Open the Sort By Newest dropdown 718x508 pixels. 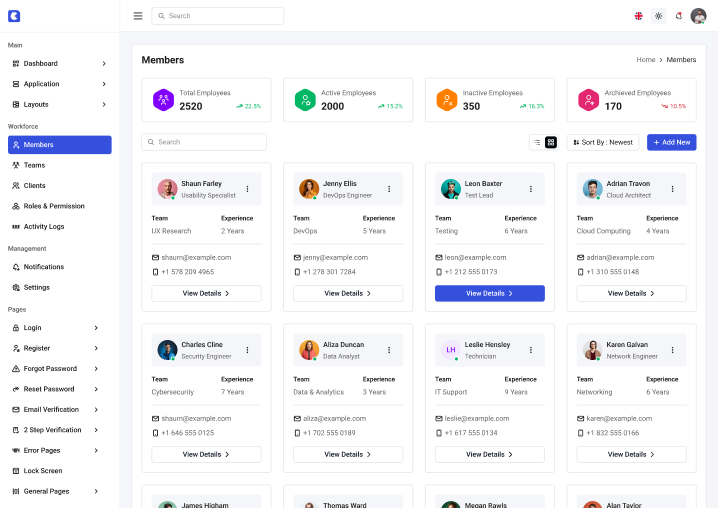(603, 142)
